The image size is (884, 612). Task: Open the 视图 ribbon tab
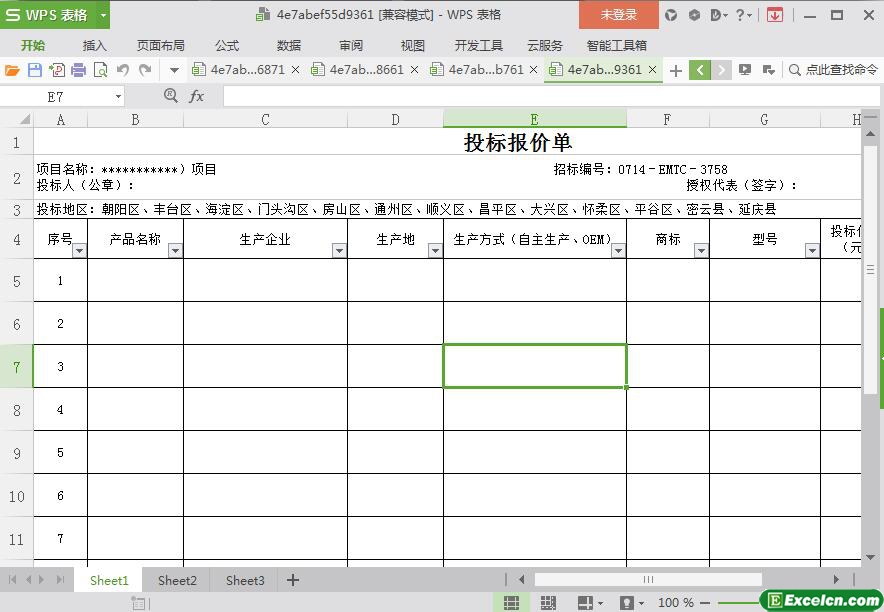[x=412, y=46]
